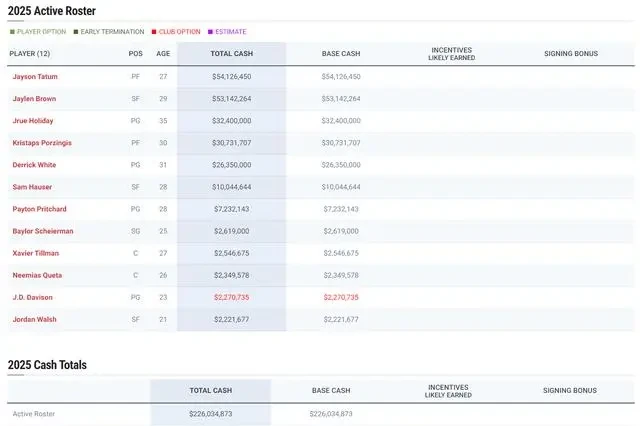Viewport: 640px width, 426px height.
Task: Click the purple ESTIMATE legend square
Action: pyautogui.click(x=211, y=32)
